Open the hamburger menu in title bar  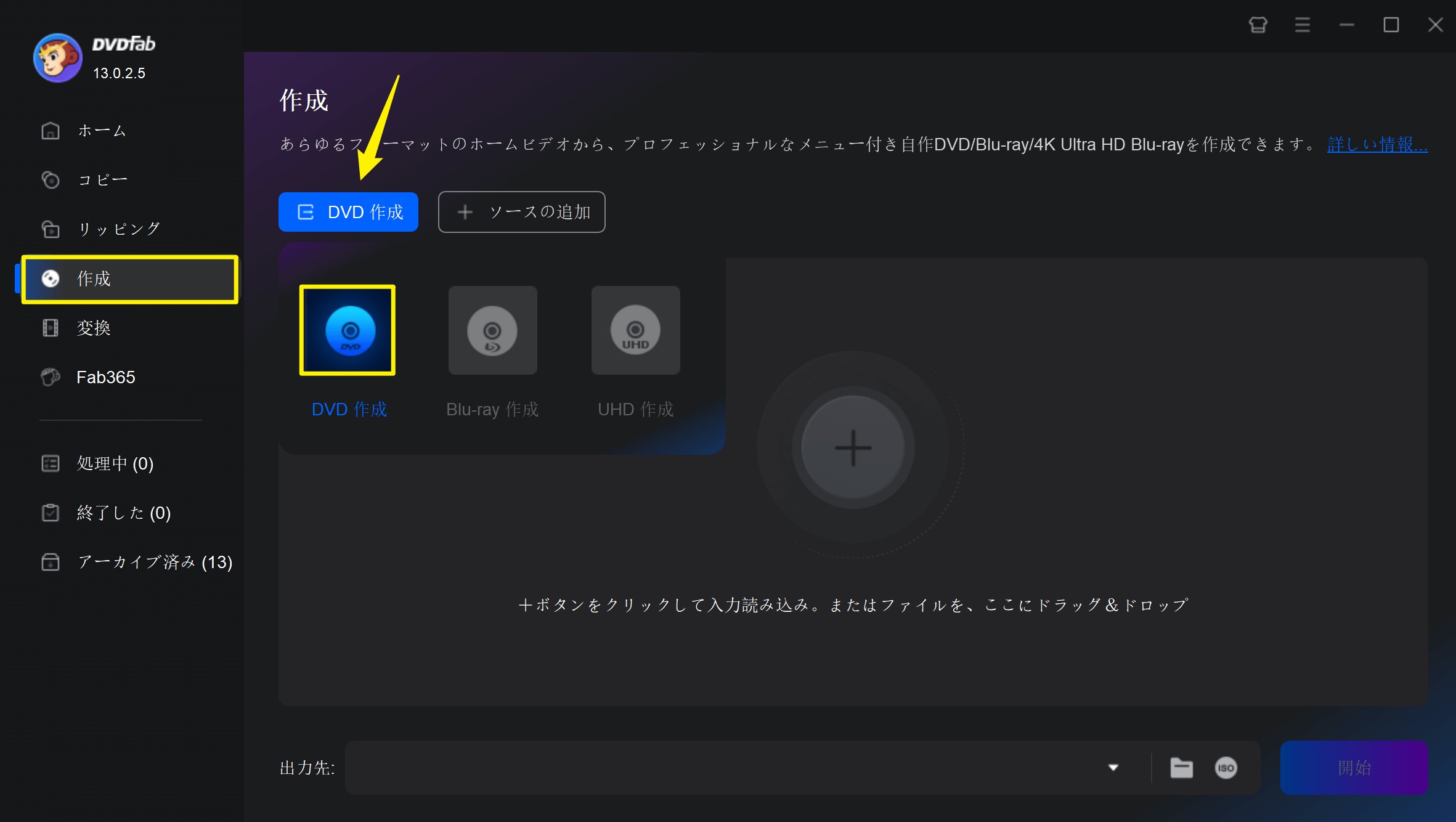[1302, 25]
